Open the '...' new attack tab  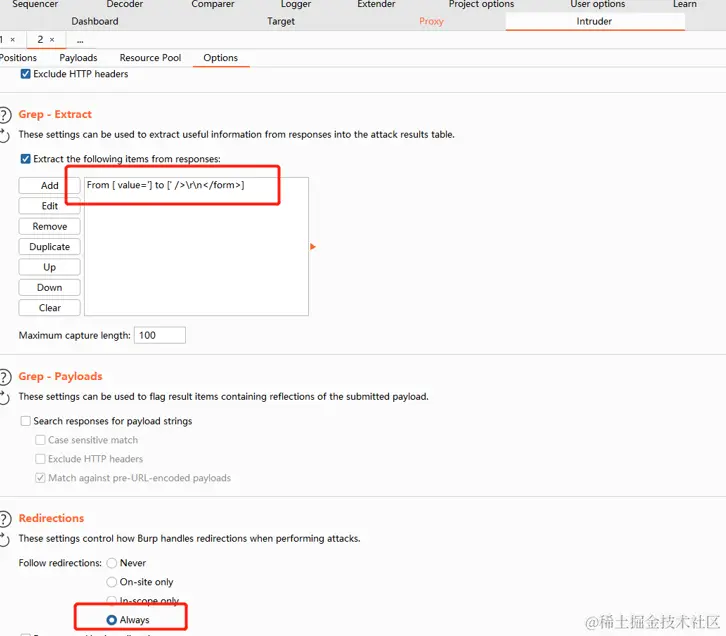pos(80,41)
